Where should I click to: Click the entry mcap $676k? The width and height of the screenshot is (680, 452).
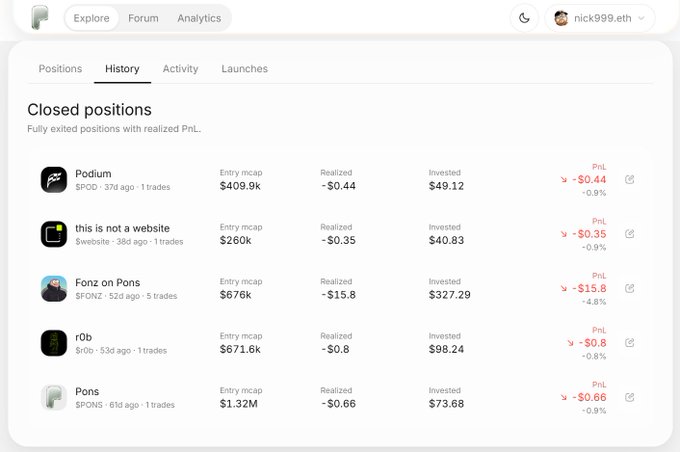pyautogui.click(x=235, y=295)
